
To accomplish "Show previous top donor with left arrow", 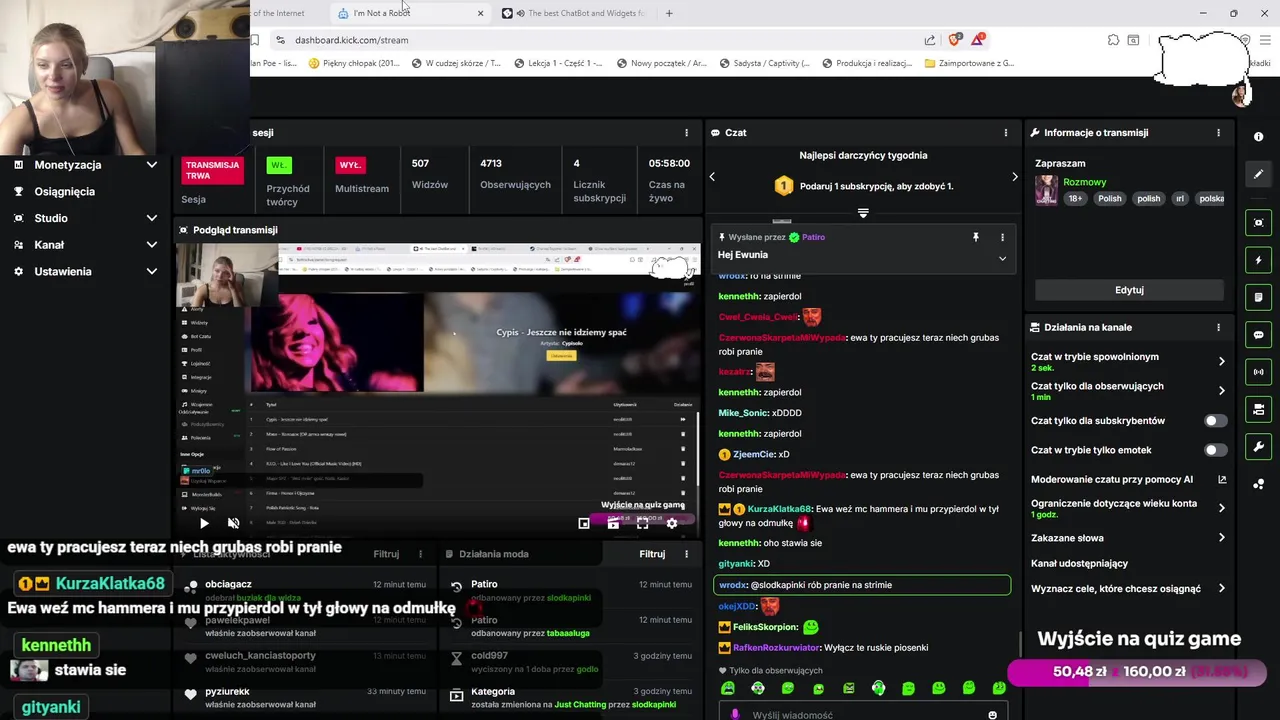I will pos(712,177).
